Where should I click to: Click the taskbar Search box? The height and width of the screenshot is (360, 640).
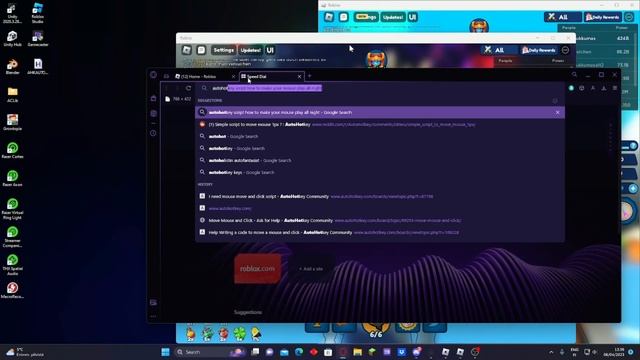click(210, 352)
